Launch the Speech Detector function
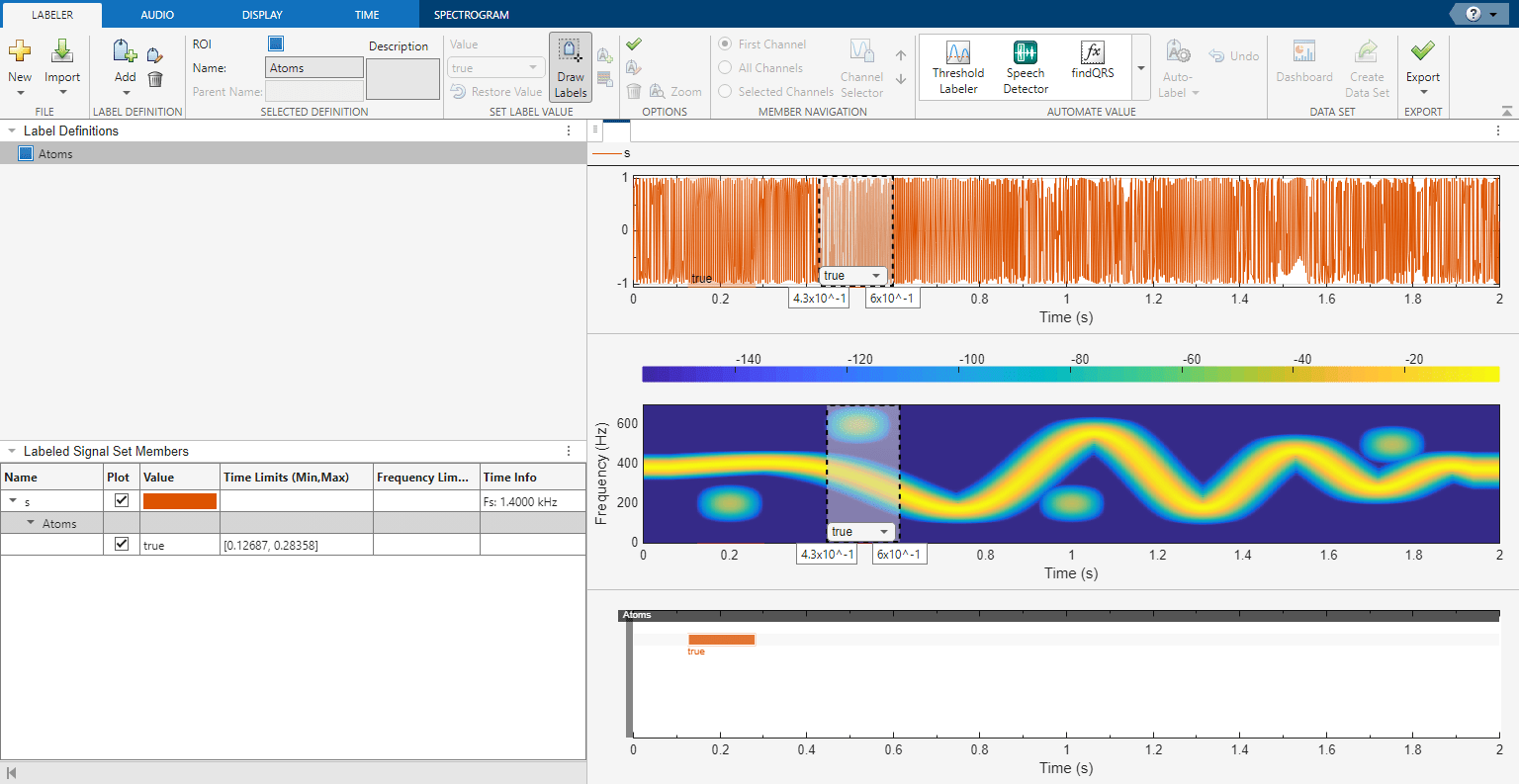Image resolution: width=1519 pixels, height=784 pixels. click(1025, 53)
